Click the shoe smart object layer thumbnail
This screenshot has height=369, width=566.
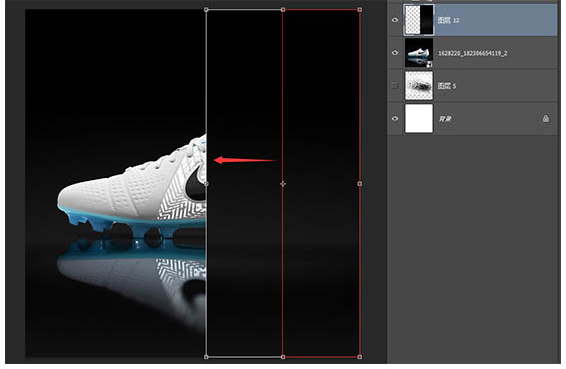tap(419, 53)
